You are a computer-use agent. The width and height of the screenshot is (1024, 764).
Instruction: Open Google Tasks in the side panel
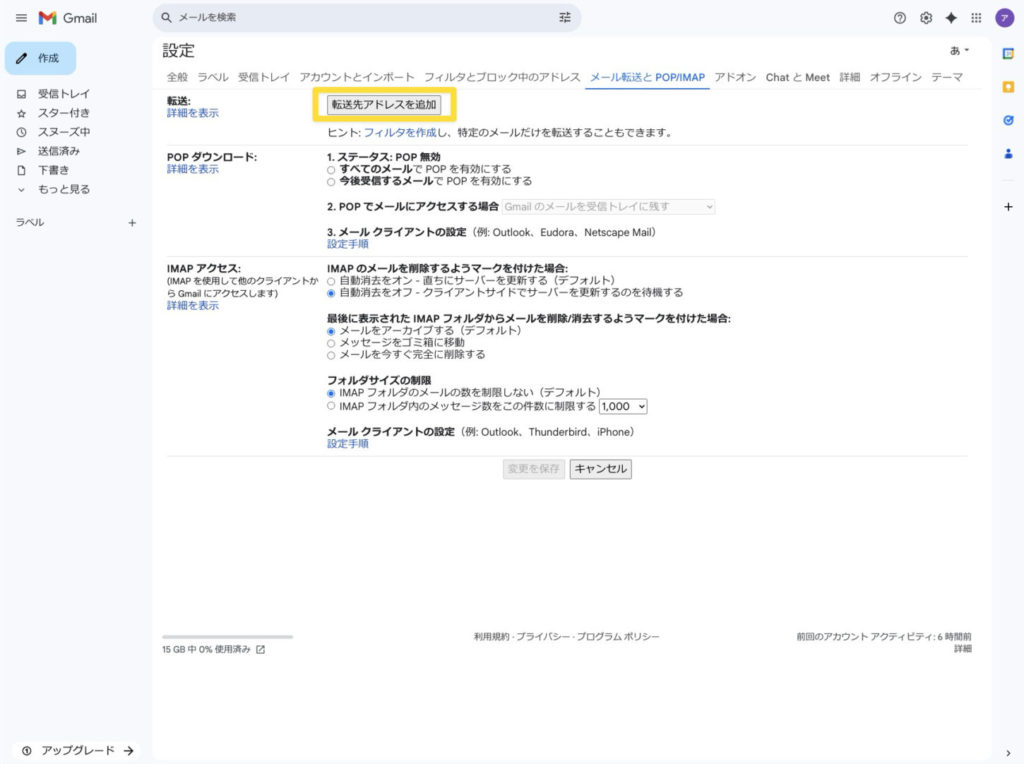click(x=1008, y=120)
